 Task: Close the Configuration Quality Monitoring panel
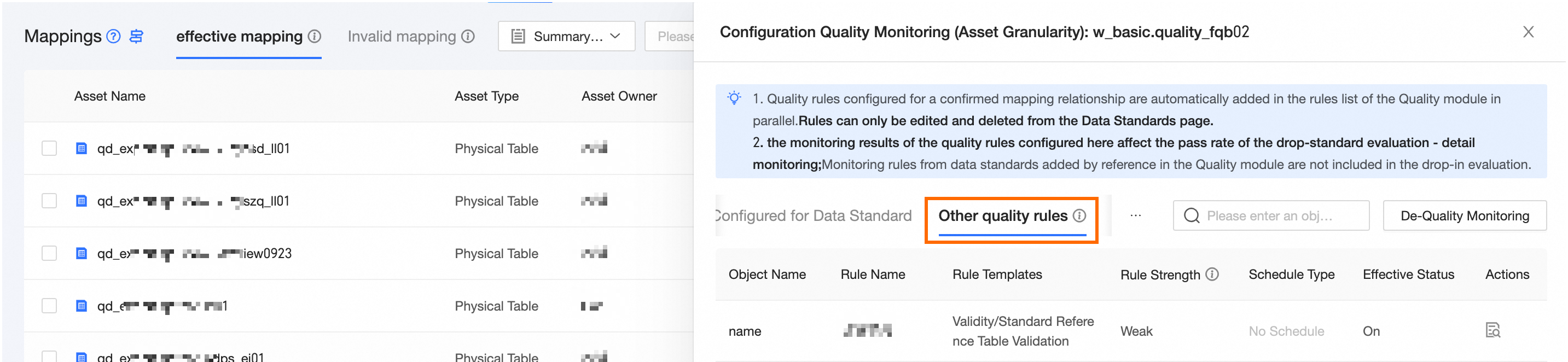1528,32
